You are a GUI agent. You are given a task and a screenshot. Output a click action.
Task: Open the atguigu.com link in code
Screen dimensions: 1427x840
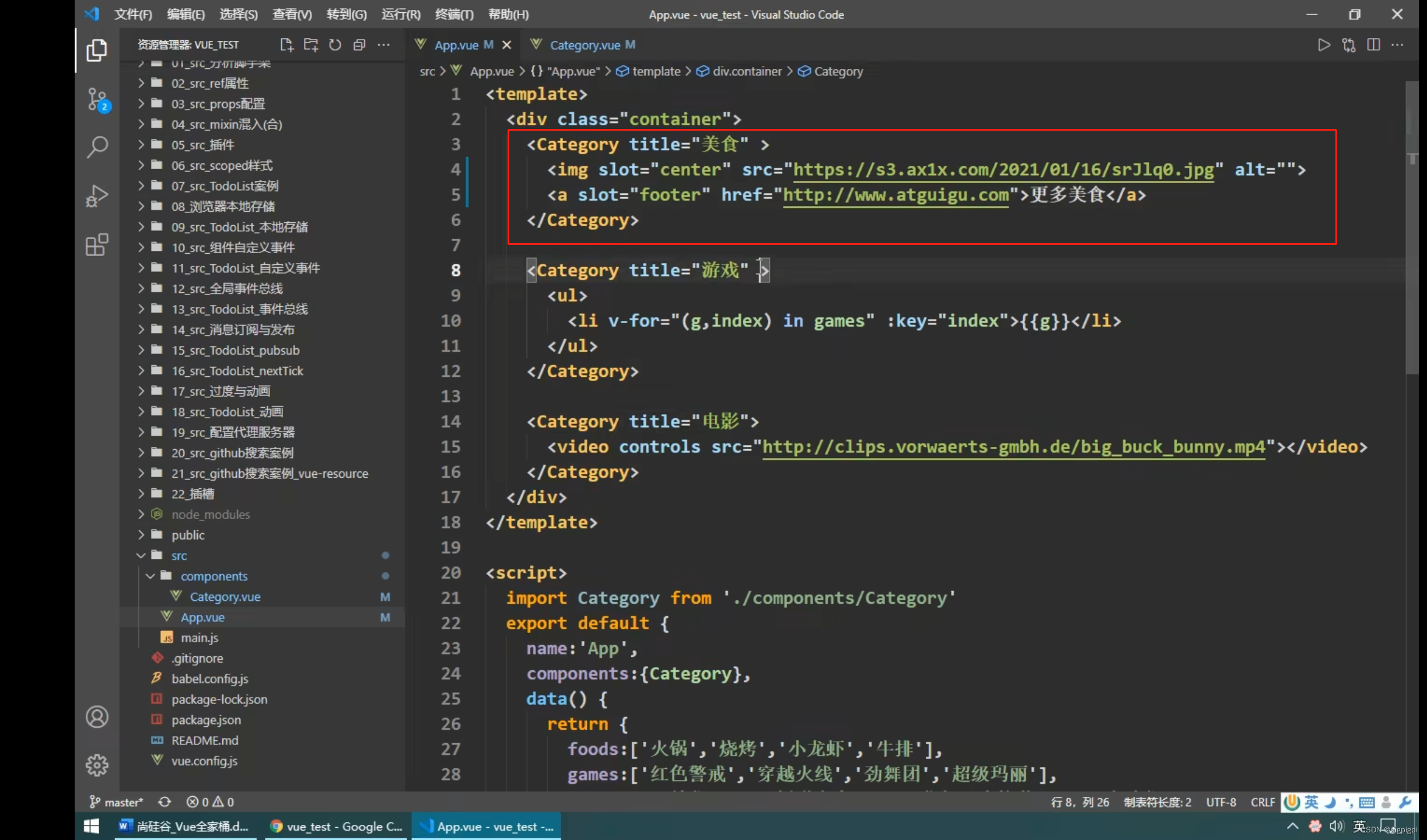point(896,195)
